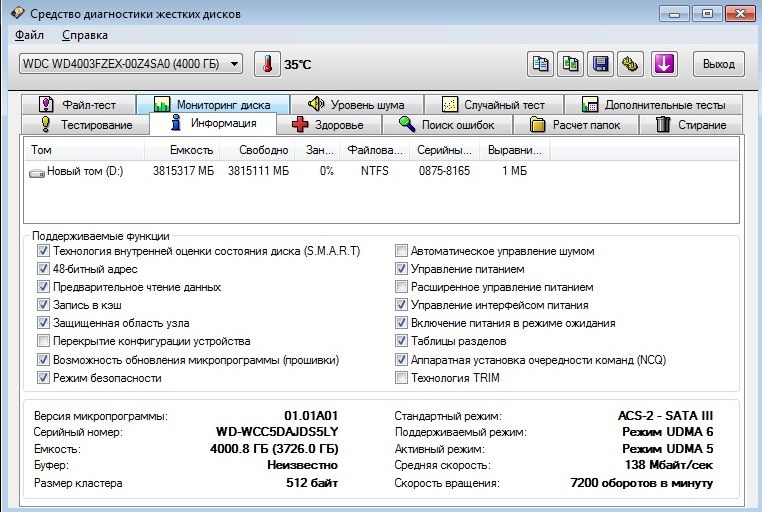Screen dimensions: 762x512
Task: Toggle the S.M.A.R.T. technology checkbox
Action: (43, 251)
